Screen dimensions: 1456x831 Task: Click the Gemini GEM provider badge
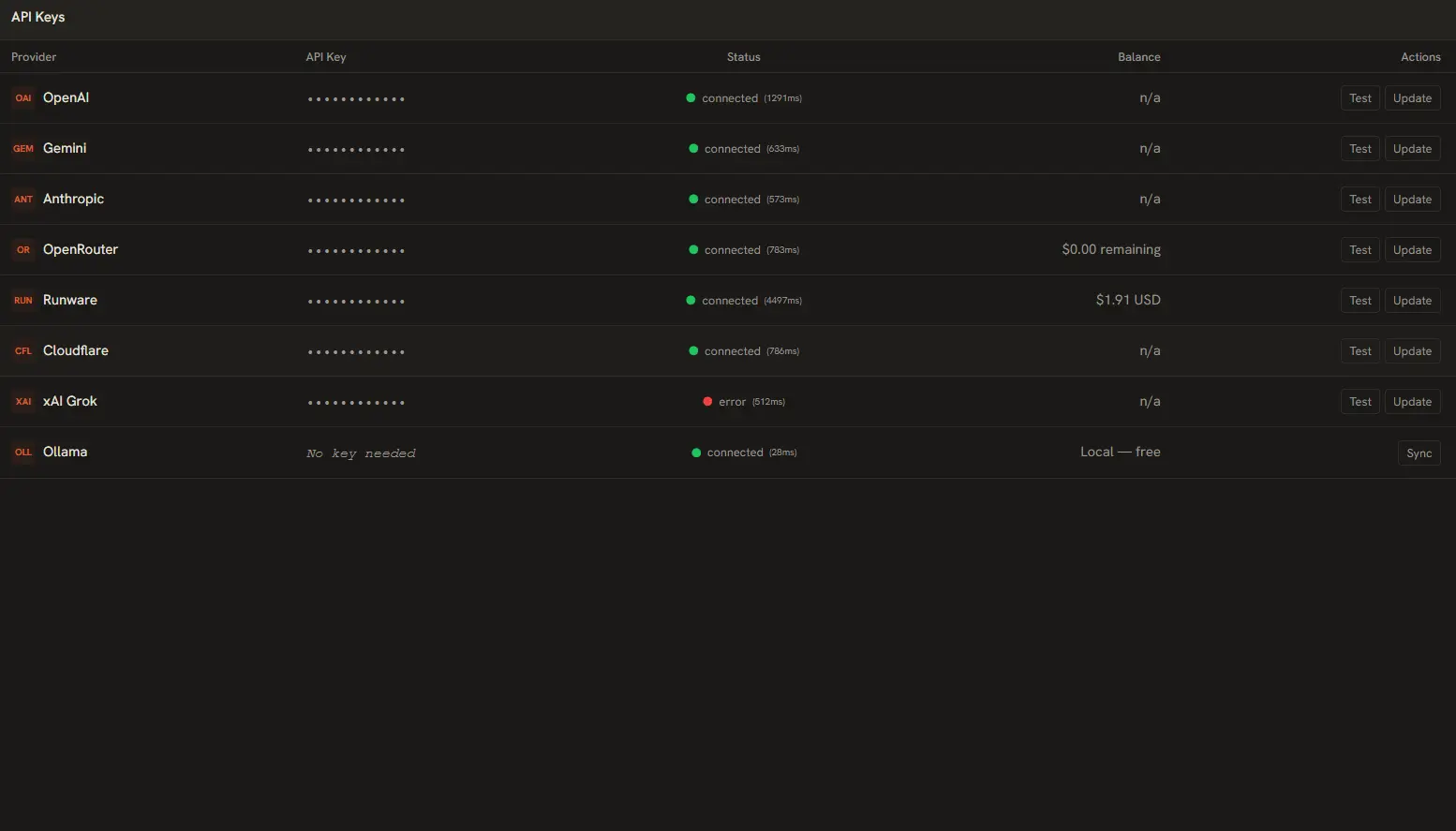[x=23, y=149]
